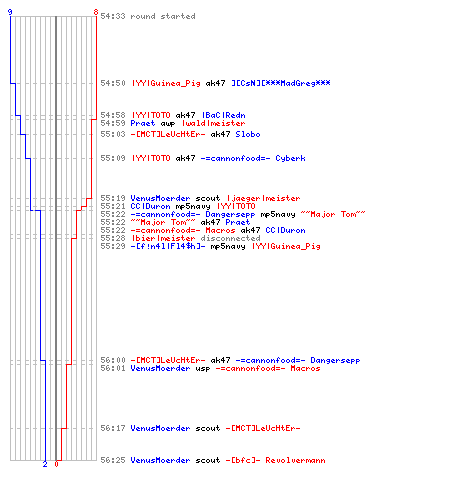This screenshot has height=500, width=450.
Task: Select |jaeger|meister victim name
Action: pyautogui.click(x=263, y=198)
